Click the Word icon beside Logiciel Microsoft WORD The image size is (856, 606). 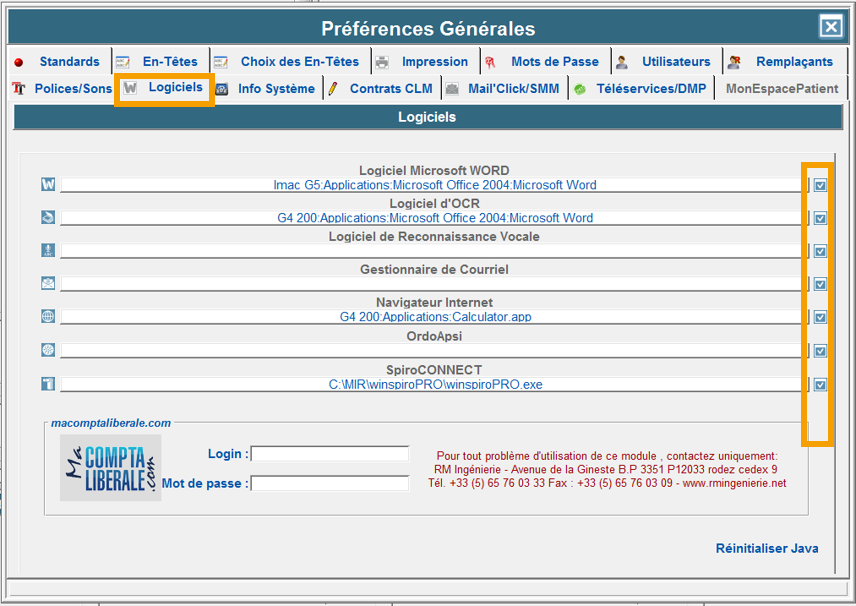47,185
